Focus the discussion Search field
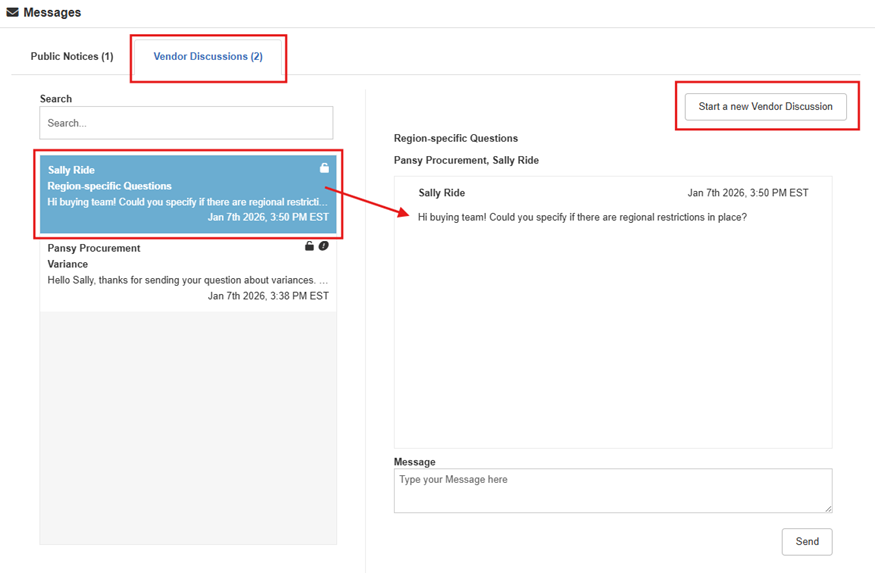Viewport: 875px width, 573px height. tap(186, 123)
